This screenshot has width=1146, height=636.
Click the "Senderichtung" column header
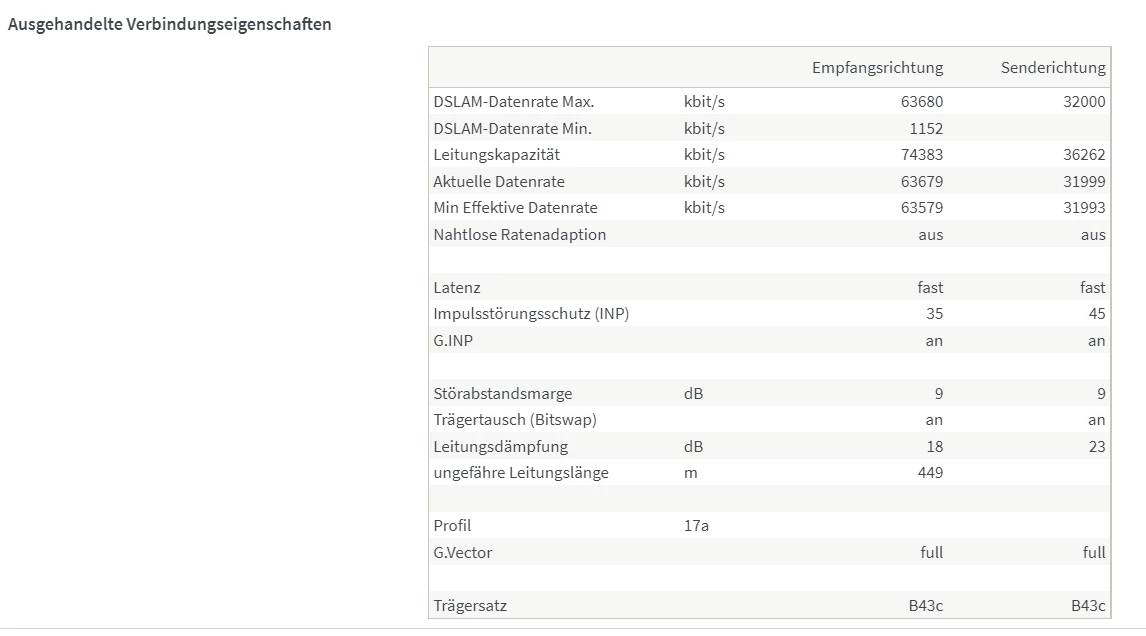point(1053,68)
